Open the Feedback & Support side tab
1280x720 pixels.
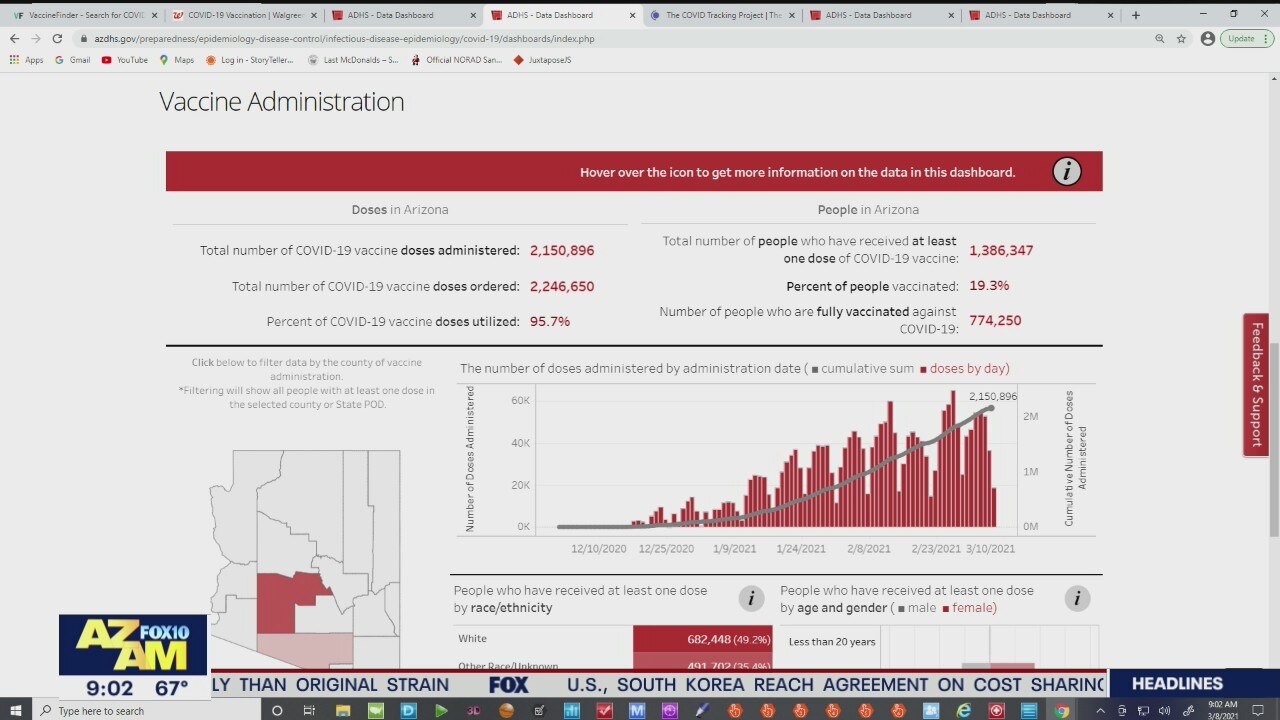[x=1256, y=385]
